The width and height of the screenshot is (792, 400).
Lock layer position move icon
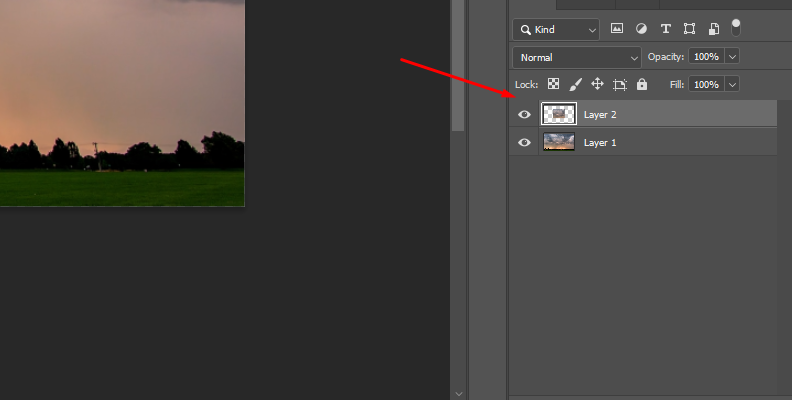[x=597, y=85]
